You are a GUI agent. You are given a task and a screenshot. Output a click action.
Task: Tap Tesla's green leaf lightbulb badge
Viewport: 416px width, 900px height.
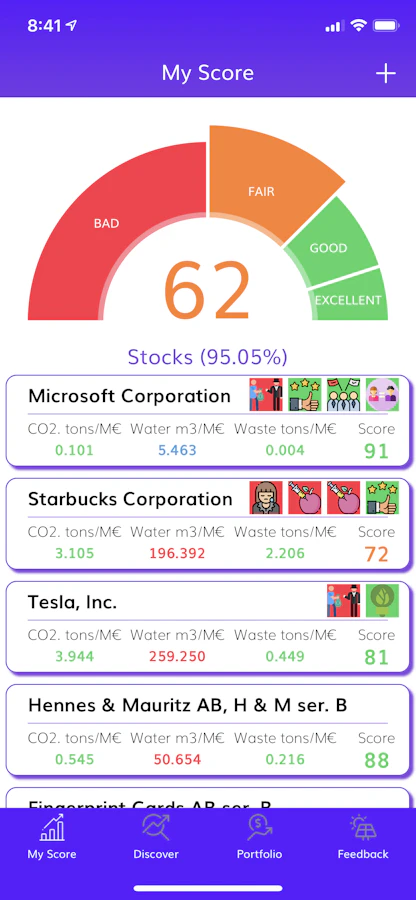click(x=382, y=600)
